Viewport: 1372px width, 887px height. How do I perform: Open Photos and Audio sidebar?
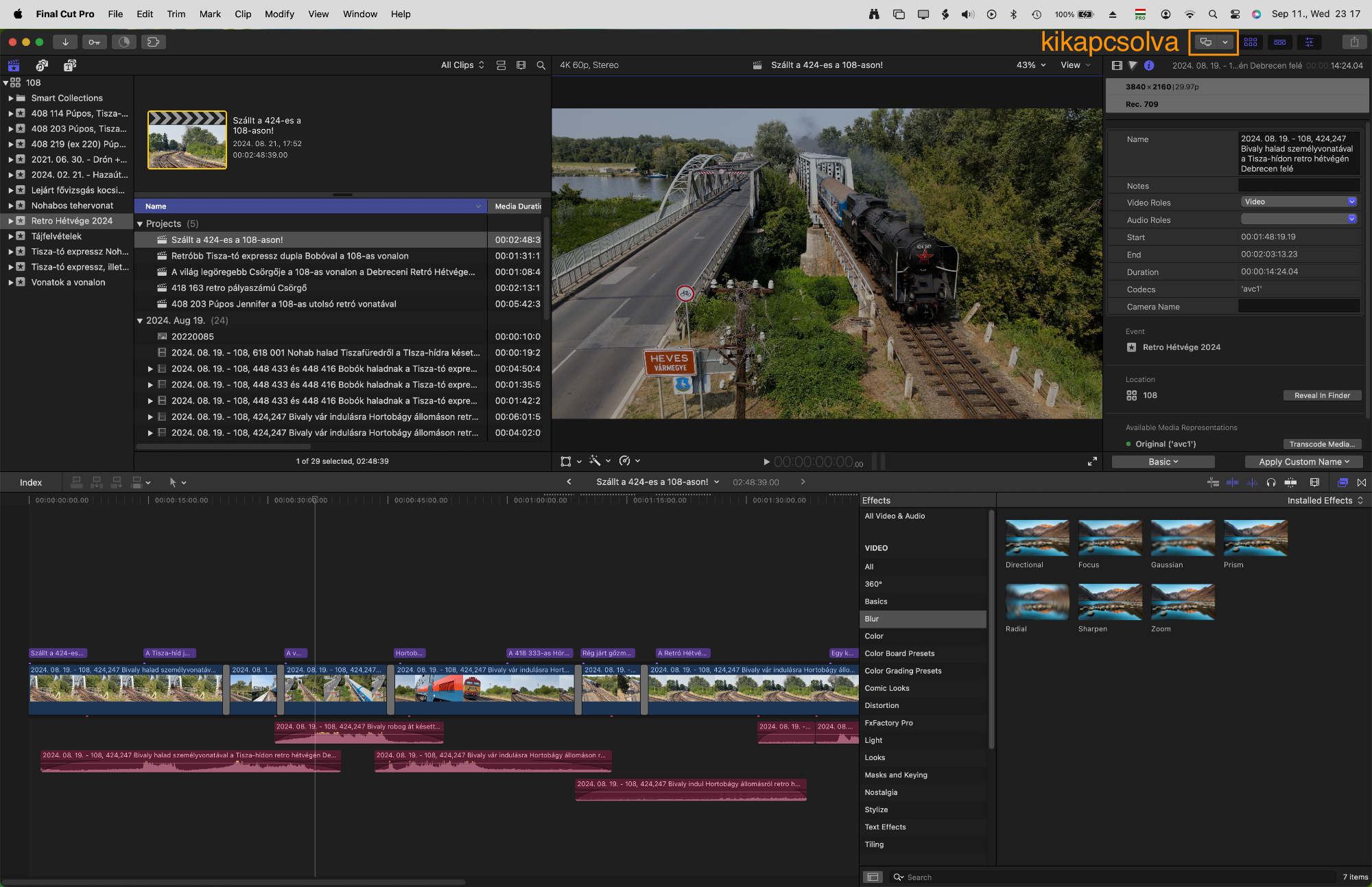pyautogui.click(x=42, y=65)
